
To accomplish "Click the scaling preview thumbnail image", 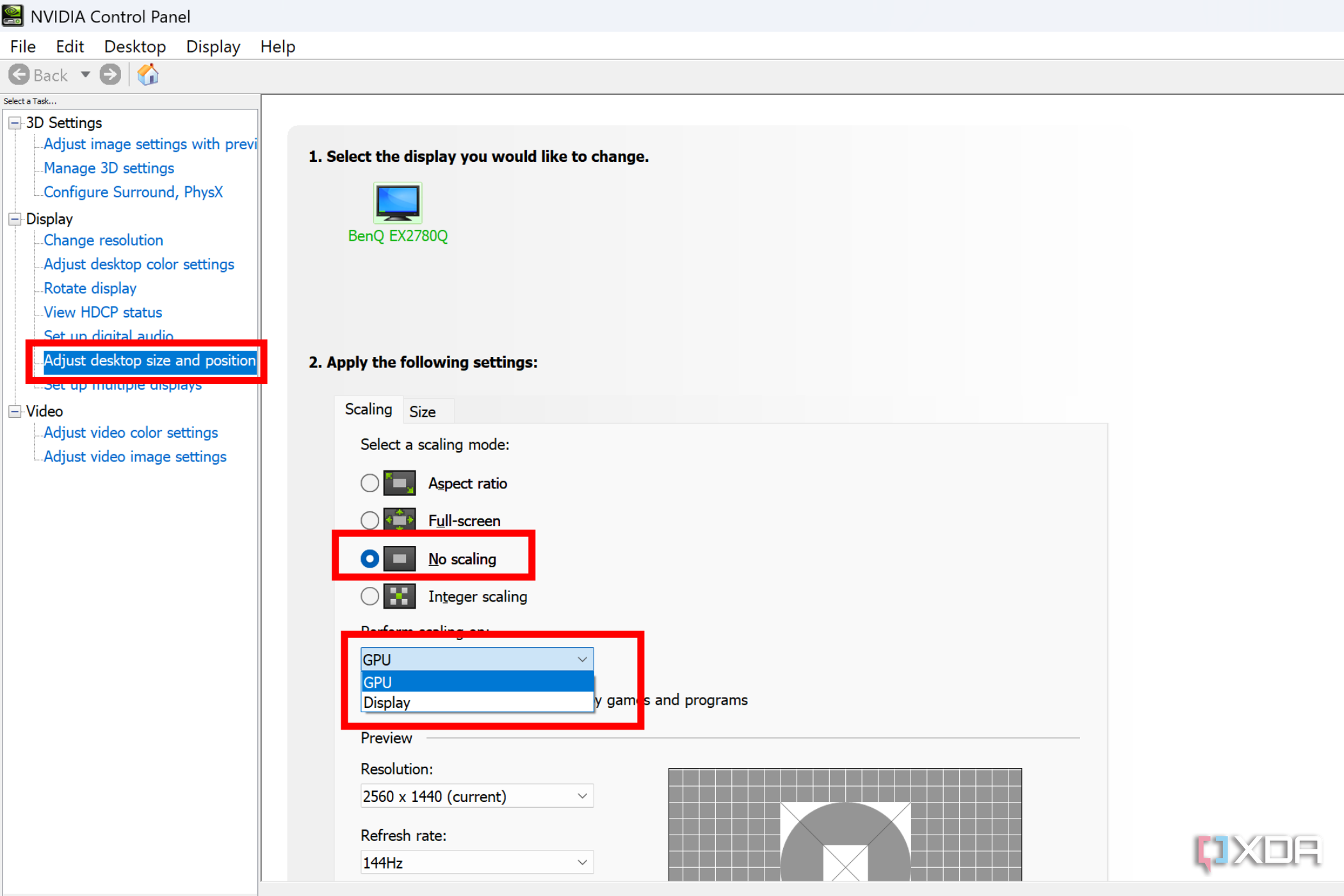I will (x=845, y=824).
